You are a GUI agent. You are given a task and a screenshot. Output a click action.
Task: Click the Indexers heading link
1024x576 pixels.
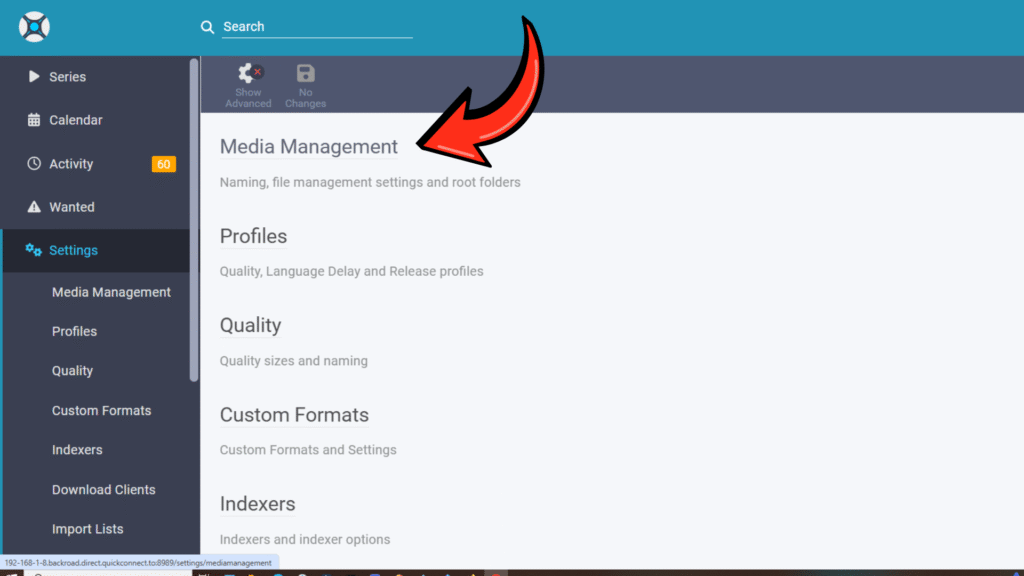pos(257,504)
